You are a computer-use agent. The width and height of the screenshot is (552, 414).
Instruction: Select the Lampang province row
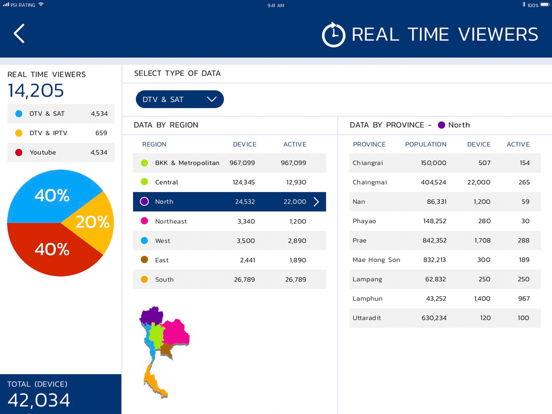tap(445, 279)
